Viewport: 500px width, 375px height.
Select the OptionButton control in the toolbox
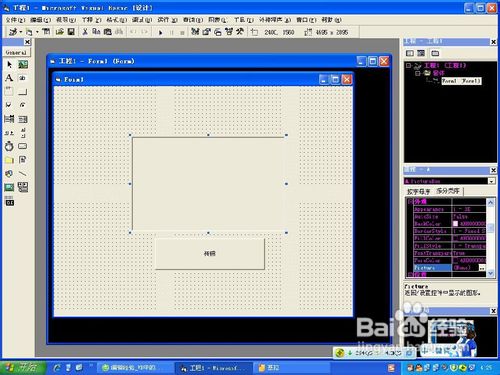[x=23, y=105]
